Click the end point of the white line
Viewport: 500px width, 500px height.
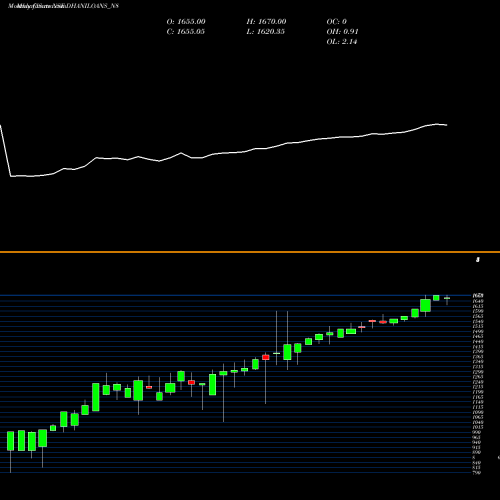(447, 125)
